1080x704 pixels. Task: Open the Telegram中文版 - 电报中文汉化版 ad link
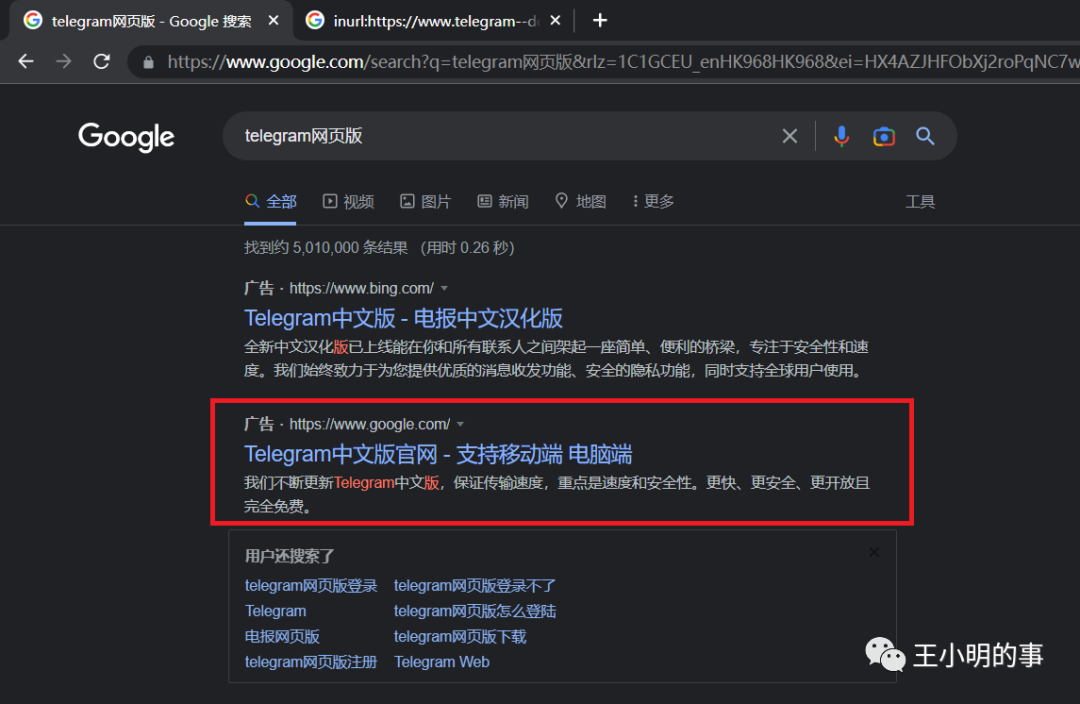pos(403,318)
